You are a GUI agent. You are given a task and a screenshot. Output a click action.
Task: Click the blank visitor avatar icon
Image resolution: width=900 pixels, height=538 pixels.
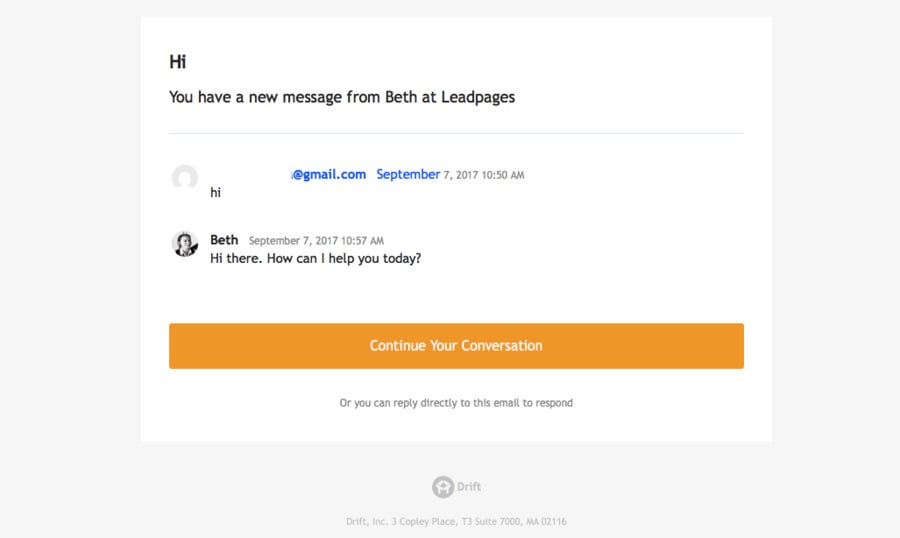point(185,179)
